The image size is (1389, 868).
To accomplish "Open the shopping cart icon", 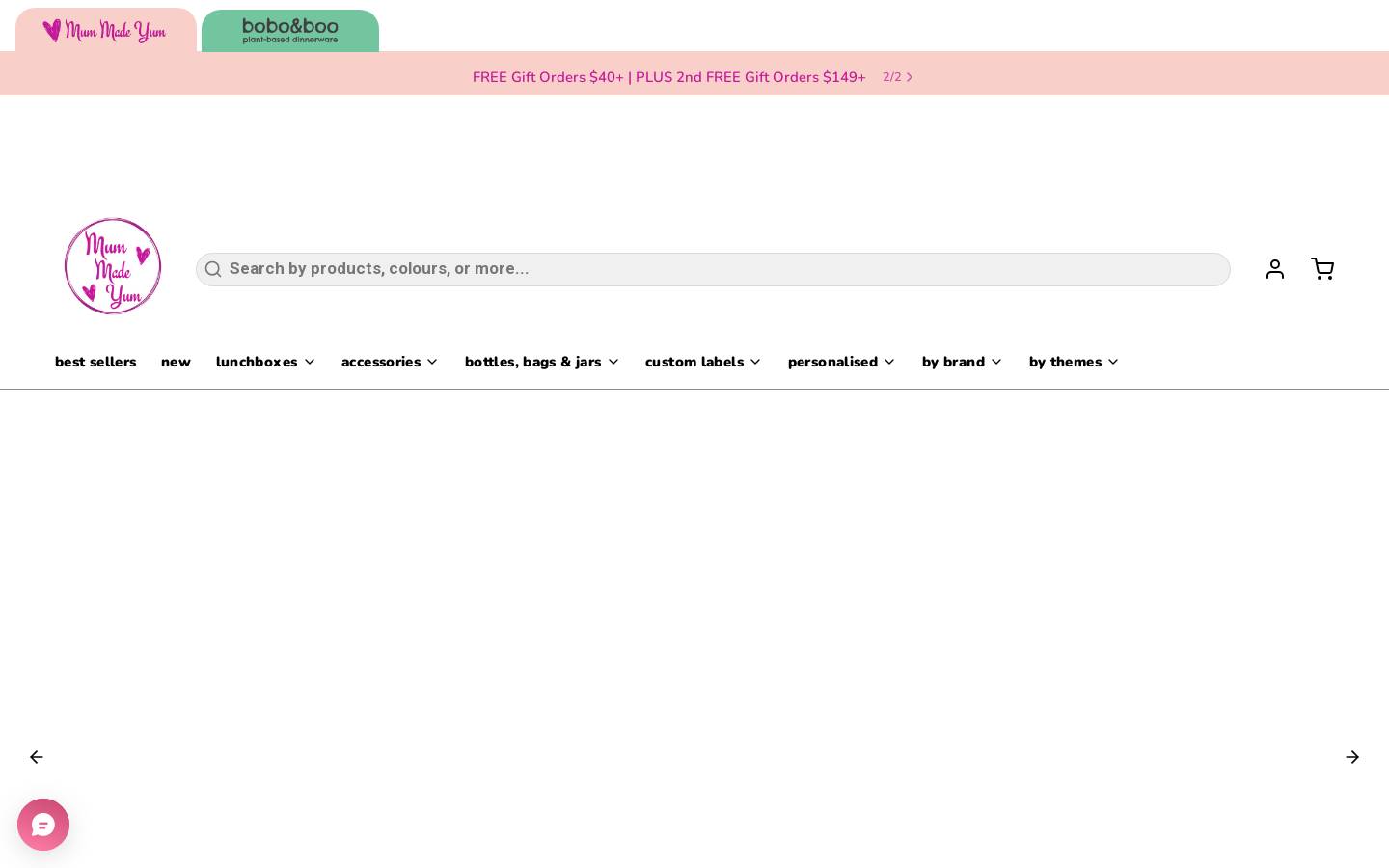I will click(x=1322, y=269).
